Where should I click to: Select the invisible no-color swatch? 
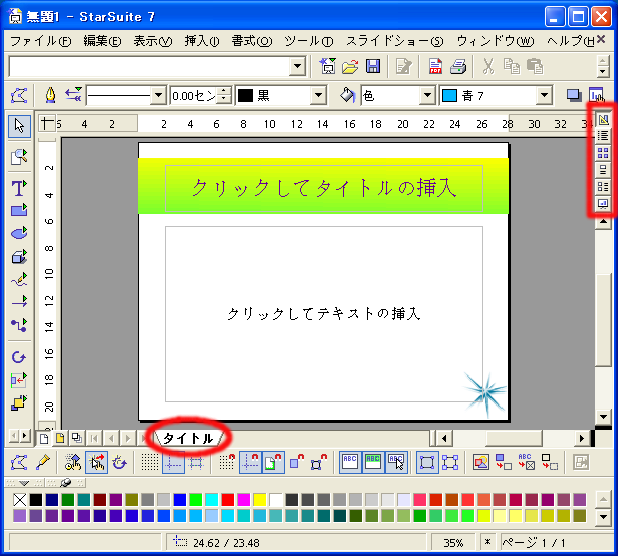click(20, 500)
